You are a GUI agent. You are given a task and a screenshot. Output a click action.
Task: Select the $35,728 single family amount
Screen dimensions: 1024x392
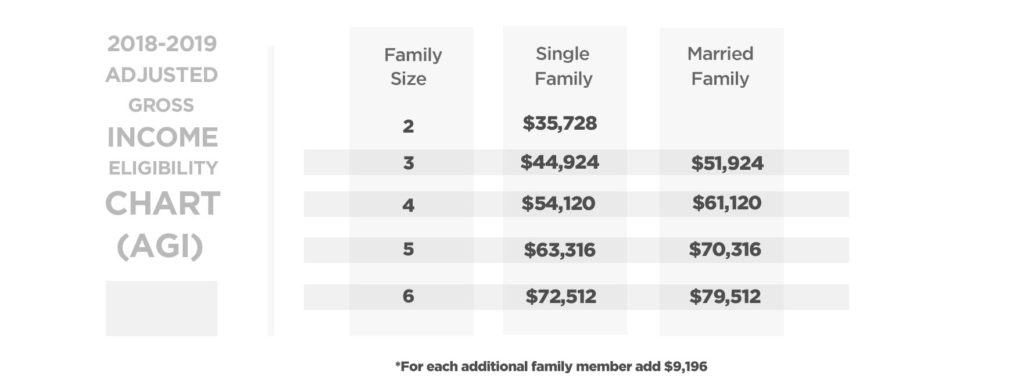[x=560, y=123]
